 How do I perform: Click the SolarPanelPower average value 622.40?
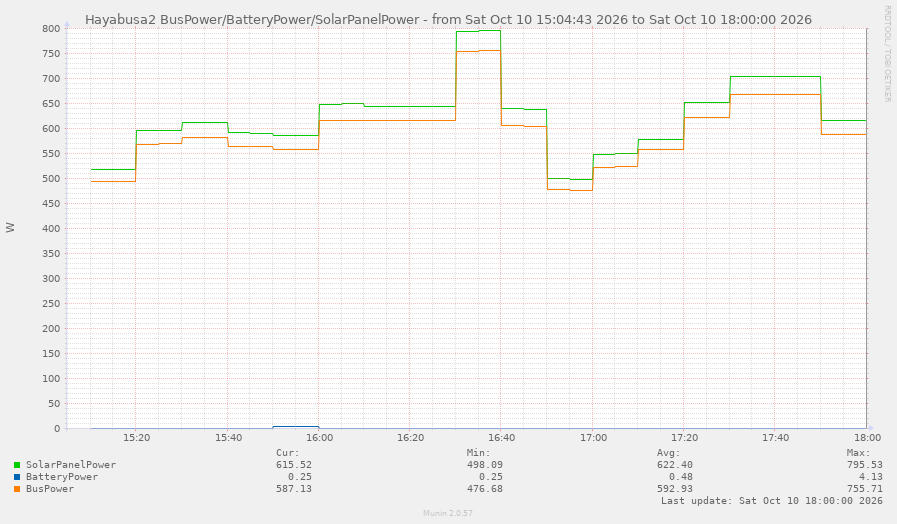pos(675,465)
